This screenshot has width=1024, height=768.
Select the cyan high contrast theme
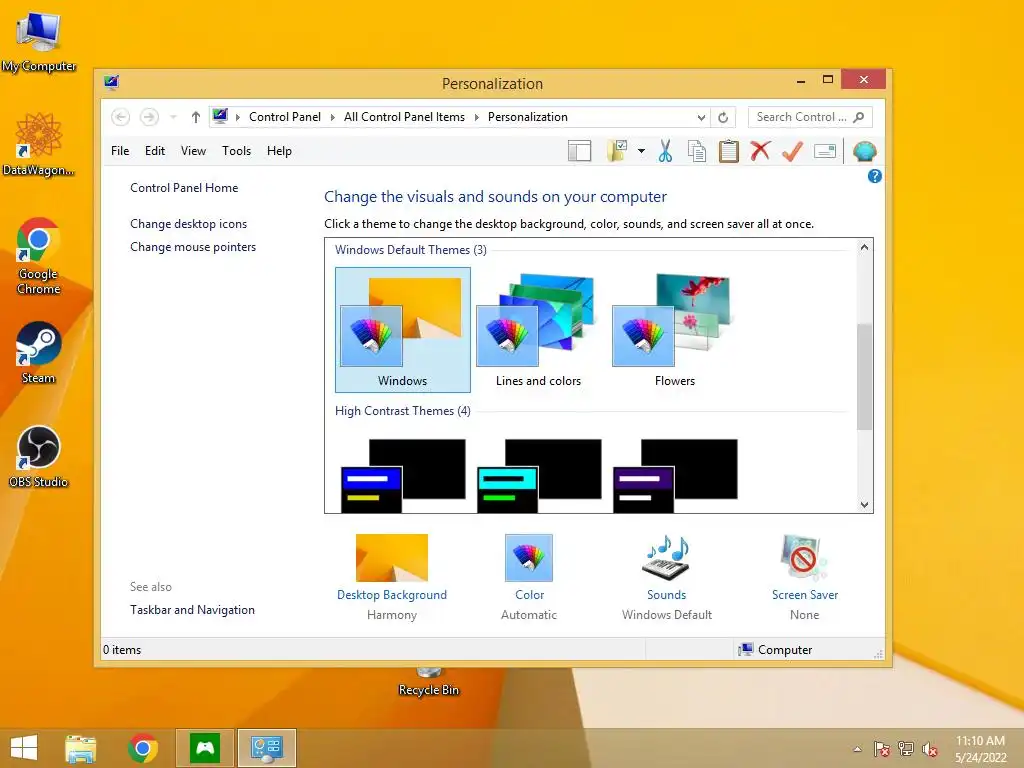pos(539,475)
